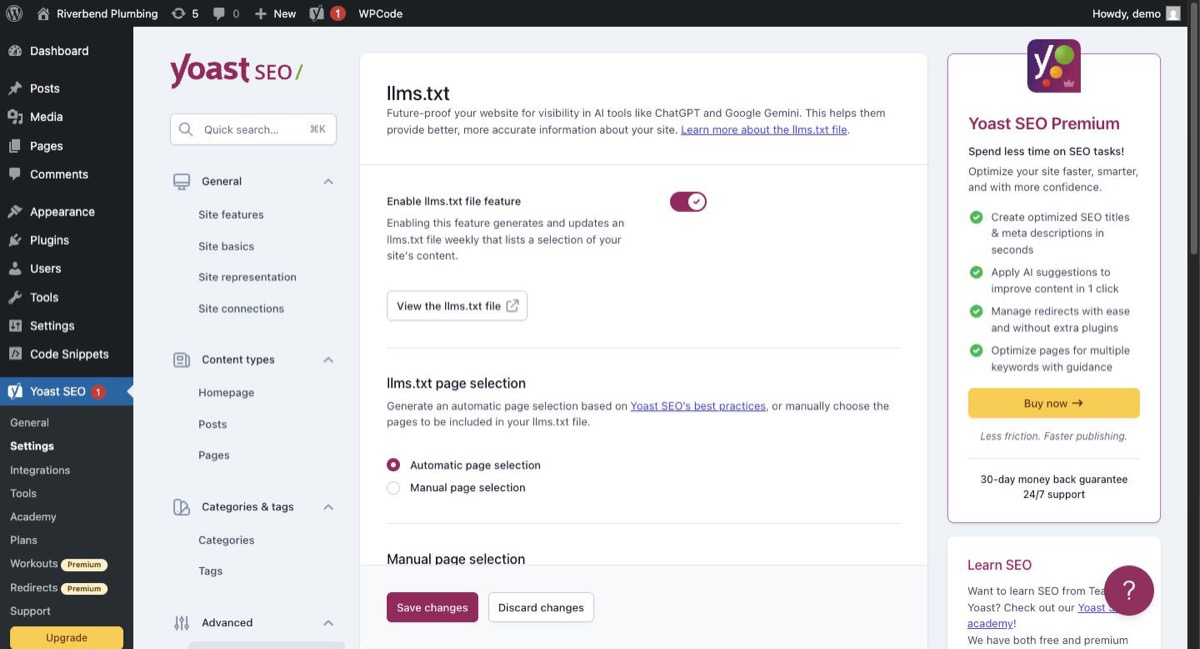Open Yoast Integrations submenu
Screen dimensions: 1200x649
(40, 470)
